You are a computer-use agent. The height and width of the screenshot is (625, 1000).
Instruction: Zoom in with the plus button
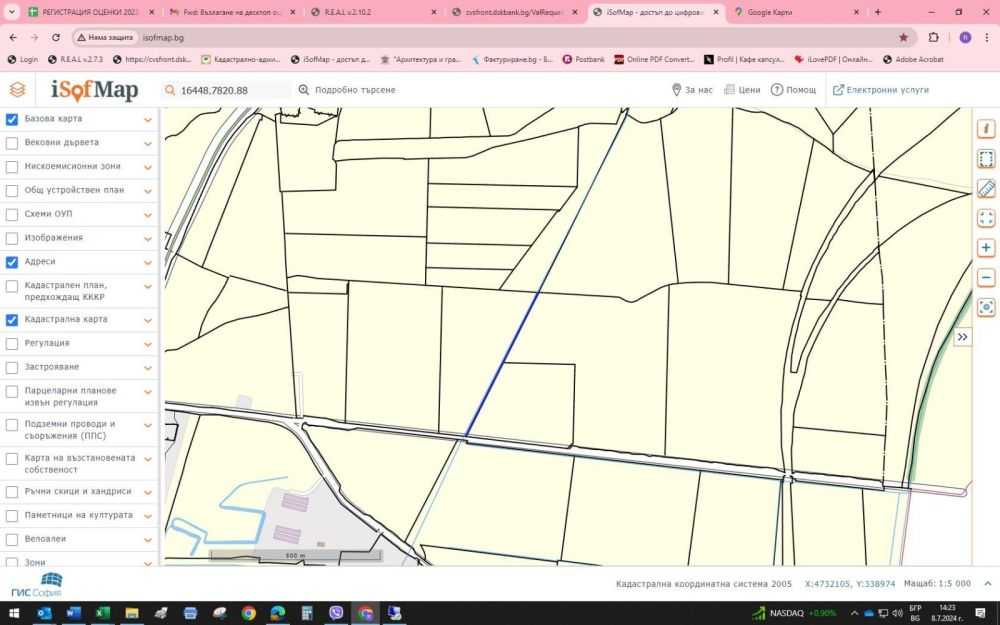point(986,248)
